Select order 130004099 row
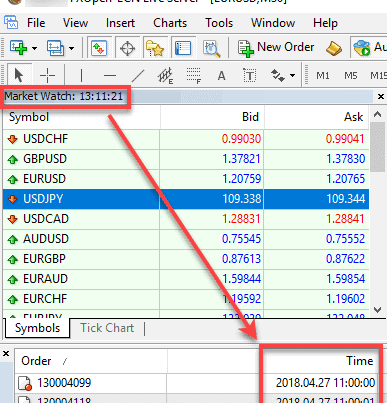The image size is (387, 403). coord(197,383)
